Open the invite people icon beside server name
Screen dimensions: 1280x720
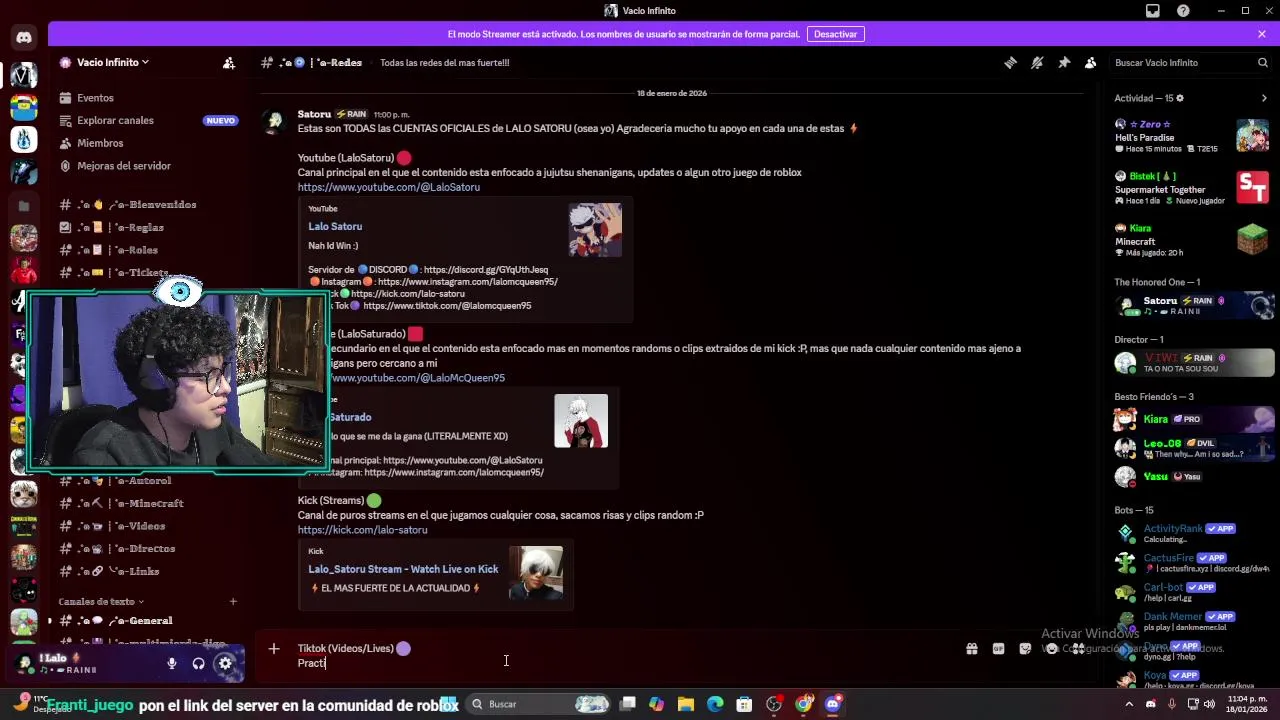point(229,62)
